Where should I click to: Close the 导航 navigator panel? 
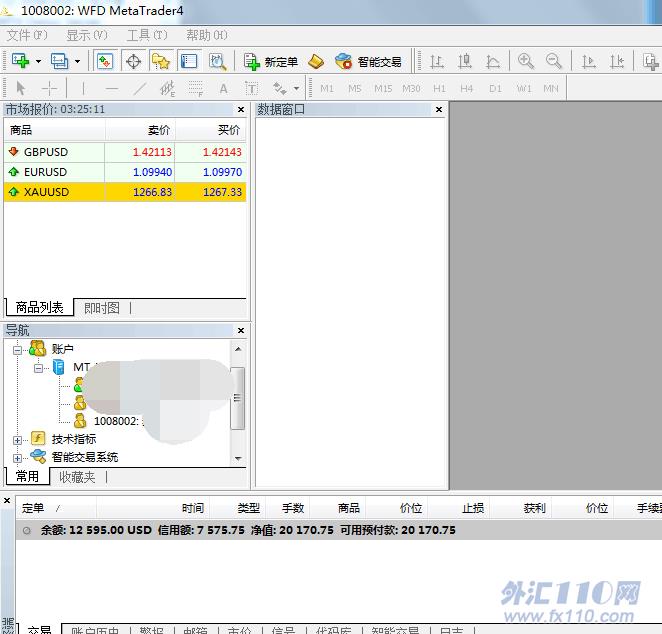[241, 331]
